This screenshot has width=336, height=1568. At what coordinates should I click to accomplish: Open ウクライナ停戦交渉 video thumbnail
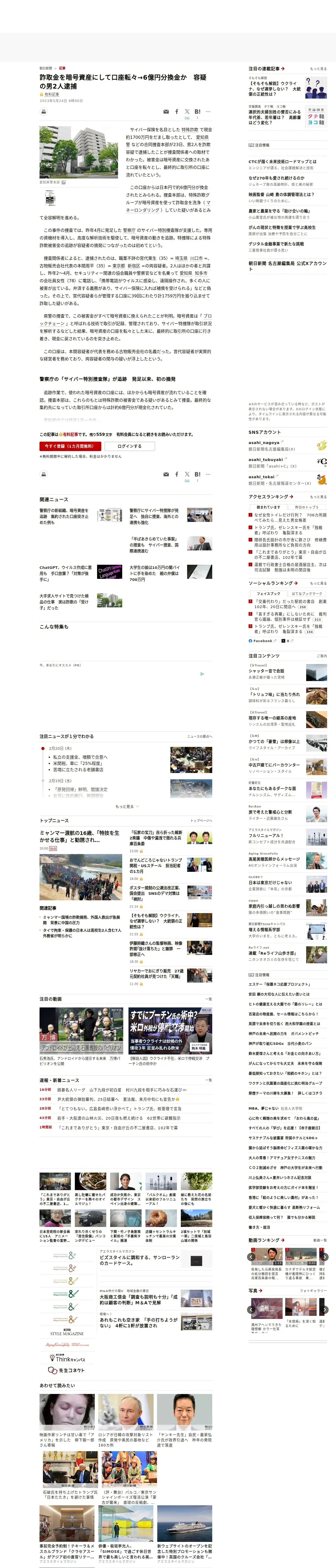point(170,1030)
